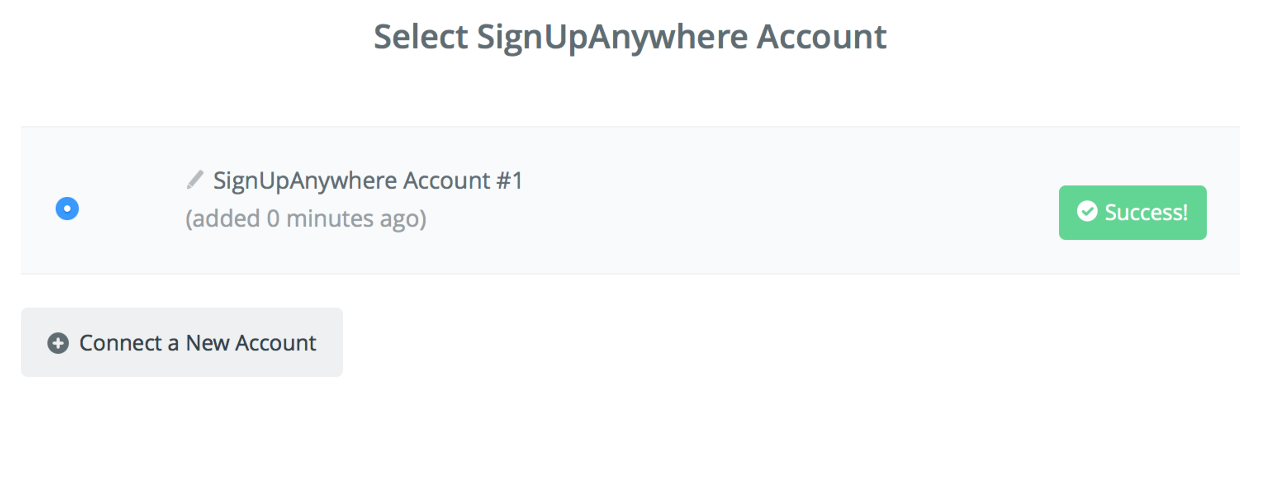
Task: Test account via the Success! badge
Action: (1132, 212)
